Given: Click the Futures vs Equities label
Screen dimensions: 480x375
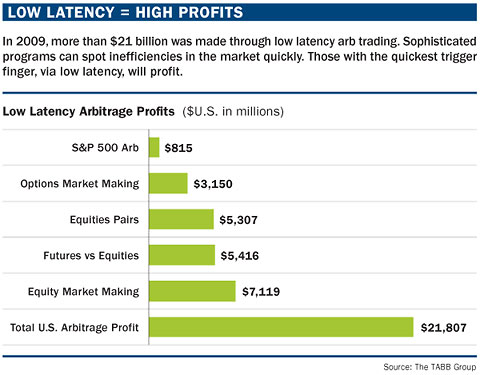Looking at the screenshot, I should [91, 256].
